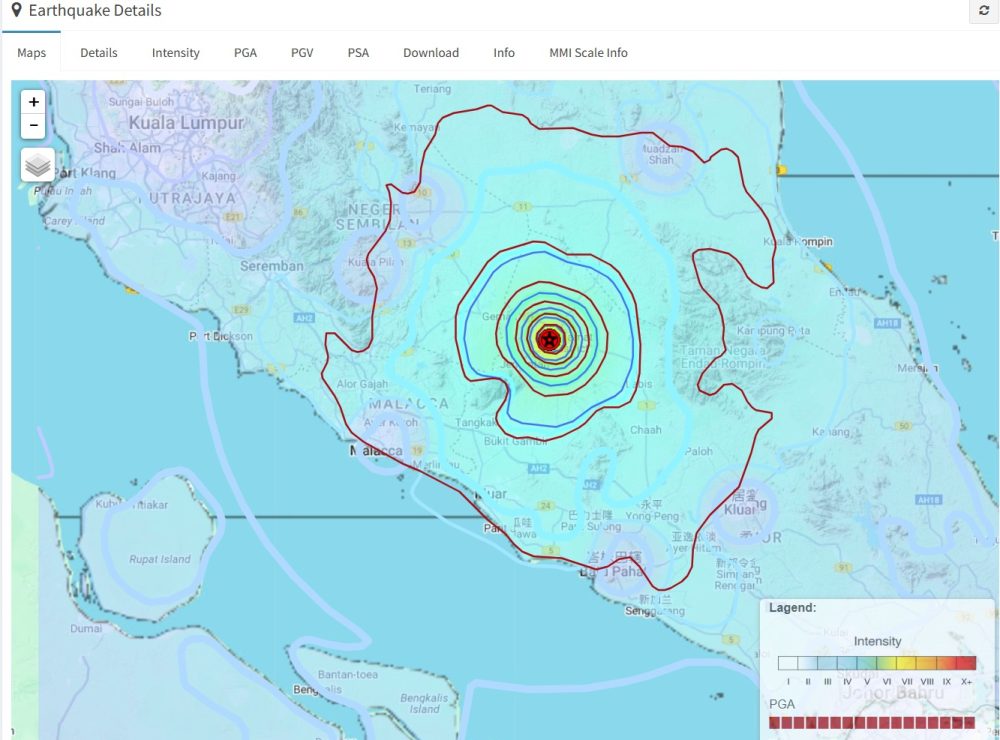Click the Earthquake Details title
The width and height of the screenshot is (1000, 740).
pyautogui.click(x=95, y=10)
